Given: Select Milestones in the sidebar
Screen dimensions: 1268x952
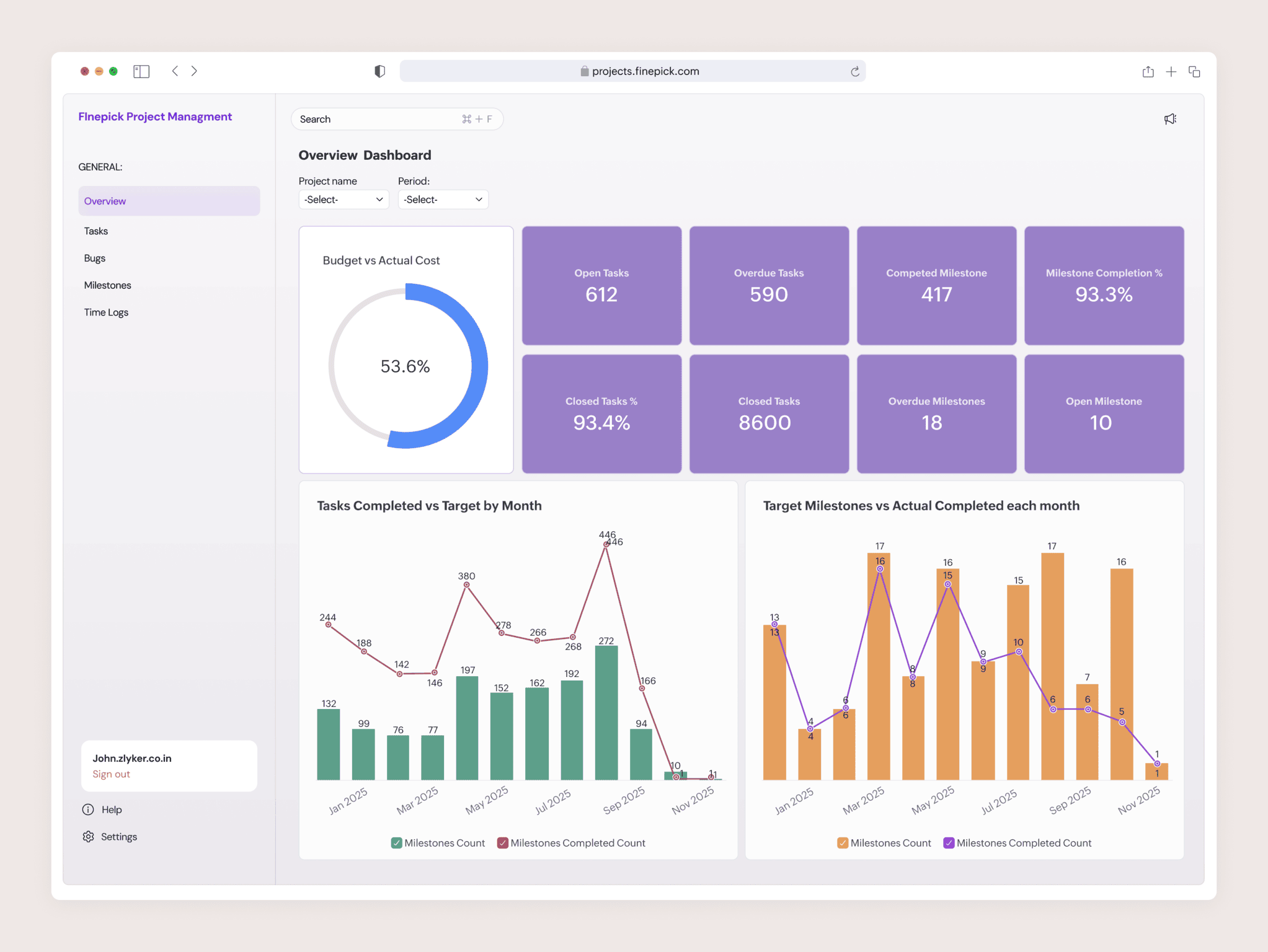Looking at the screenshot, I should pyautogui.click(x=107, y=285).
